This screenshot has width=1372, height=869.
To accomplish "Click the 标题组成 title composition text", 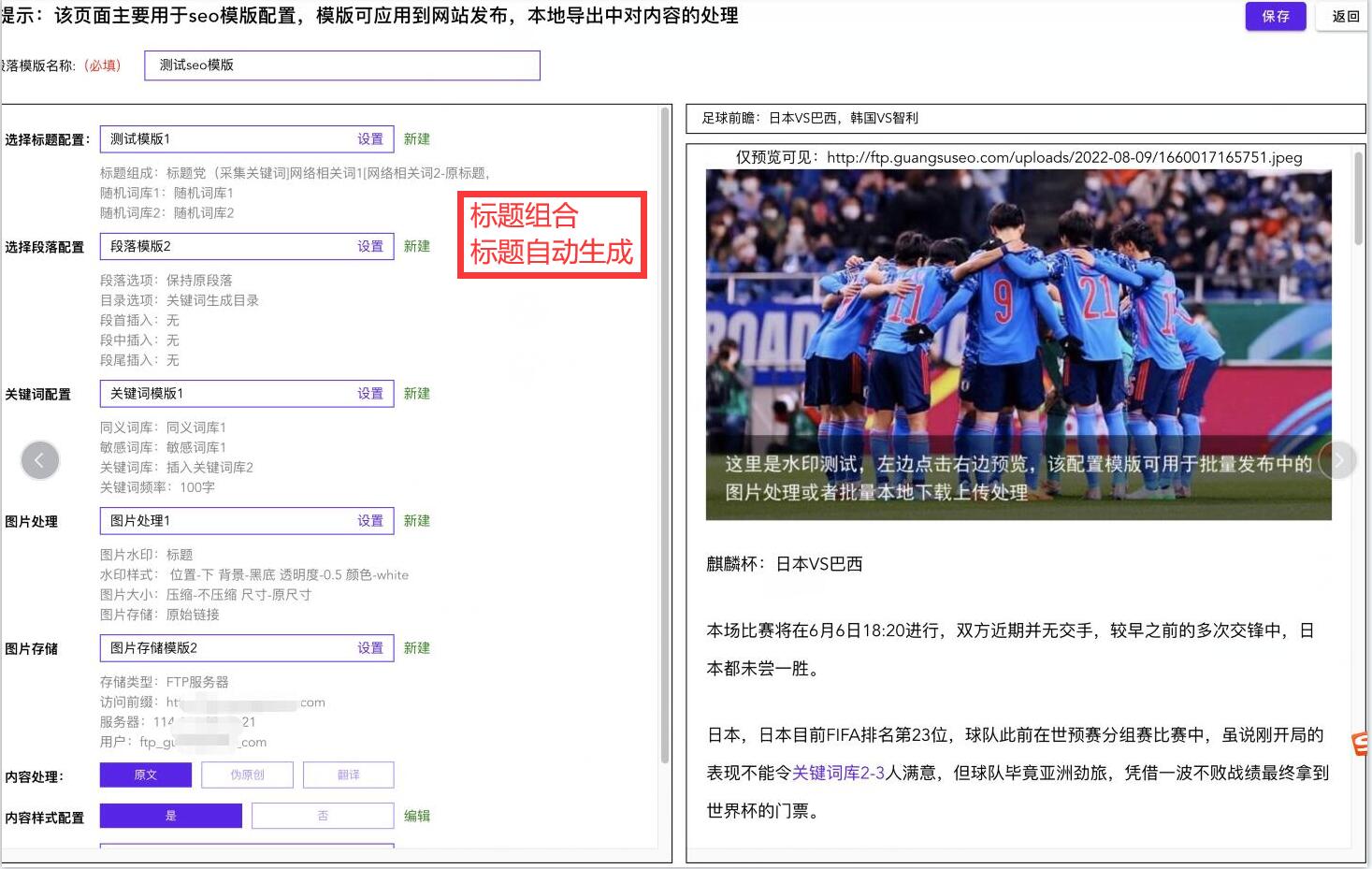I will (x=295, y=173).
